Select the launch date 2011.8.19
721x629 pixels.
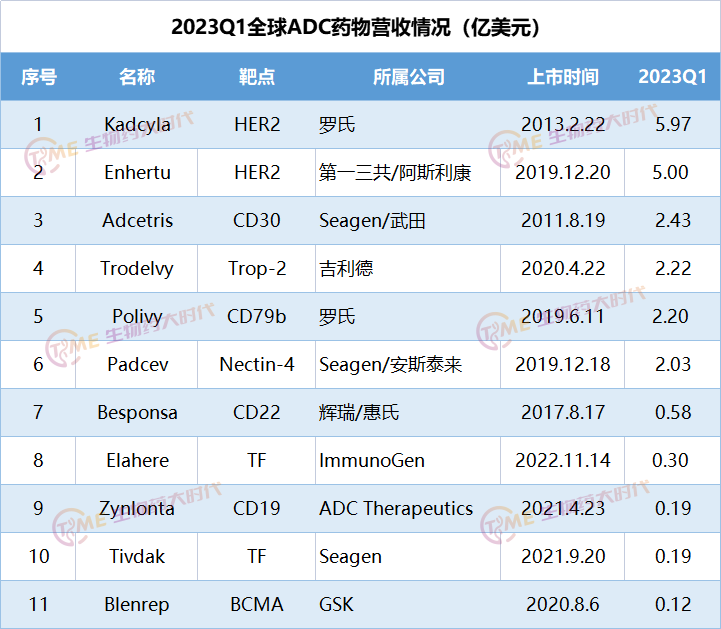tap(563, 221)
